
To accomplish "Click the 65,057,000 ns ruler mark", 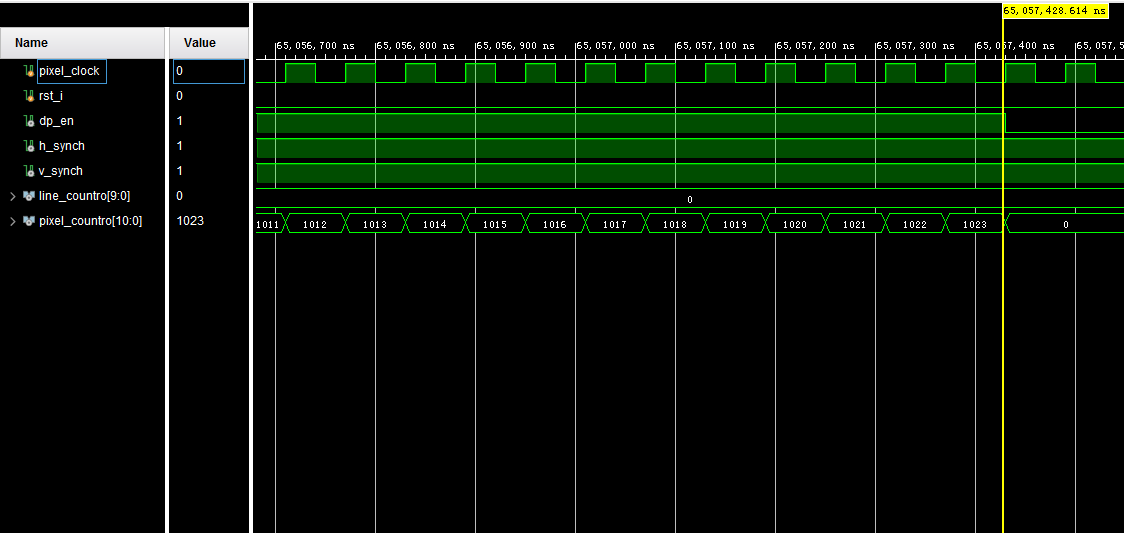I will click(616, 46).
